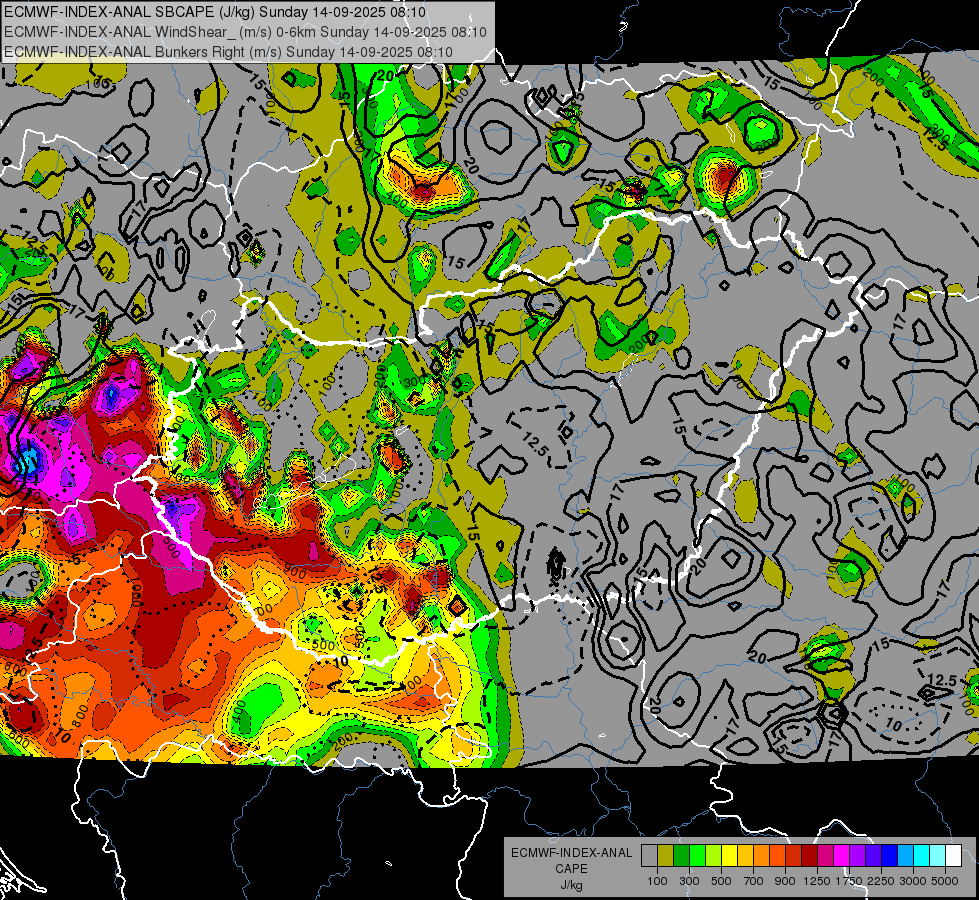Select the white legend swatch above 5000
Viewport: 979px width, 900px height.
tap(953, 856)
